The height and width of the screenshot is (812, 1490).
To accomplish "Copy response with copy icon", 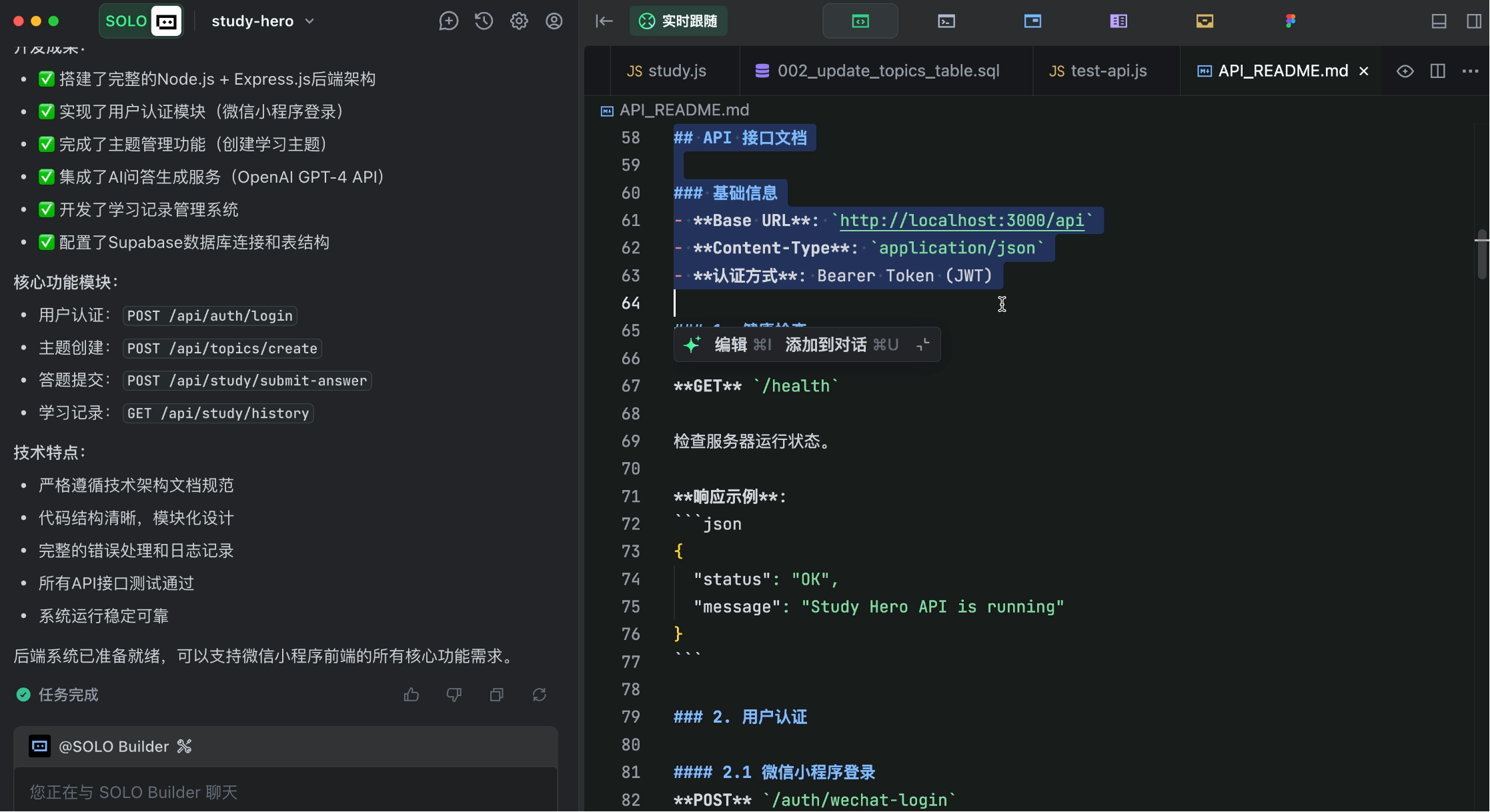I will 497,695.
